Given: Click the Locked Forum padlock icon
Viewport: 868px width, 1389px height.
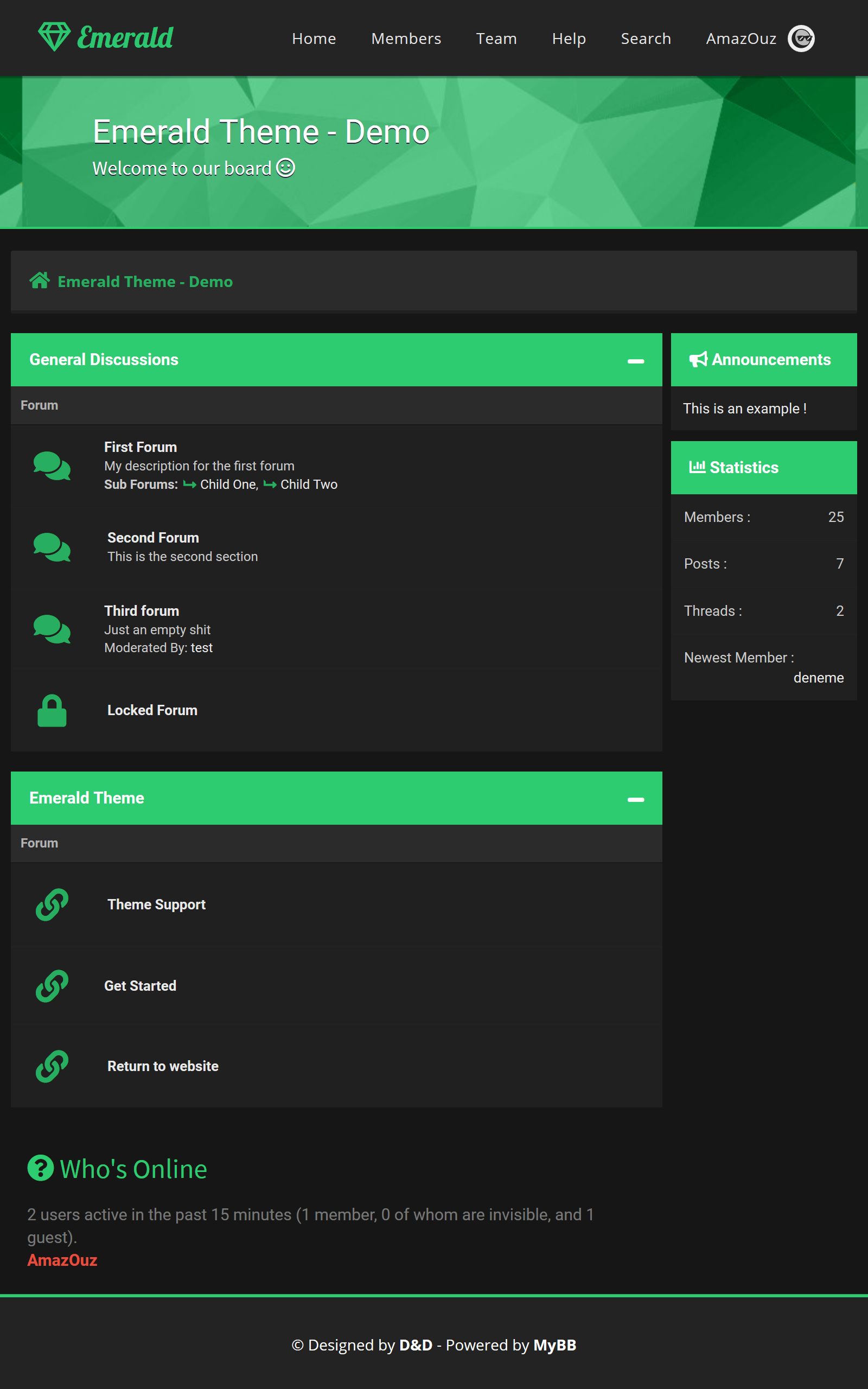Looking at the screenshot, I should click(52, 711).
